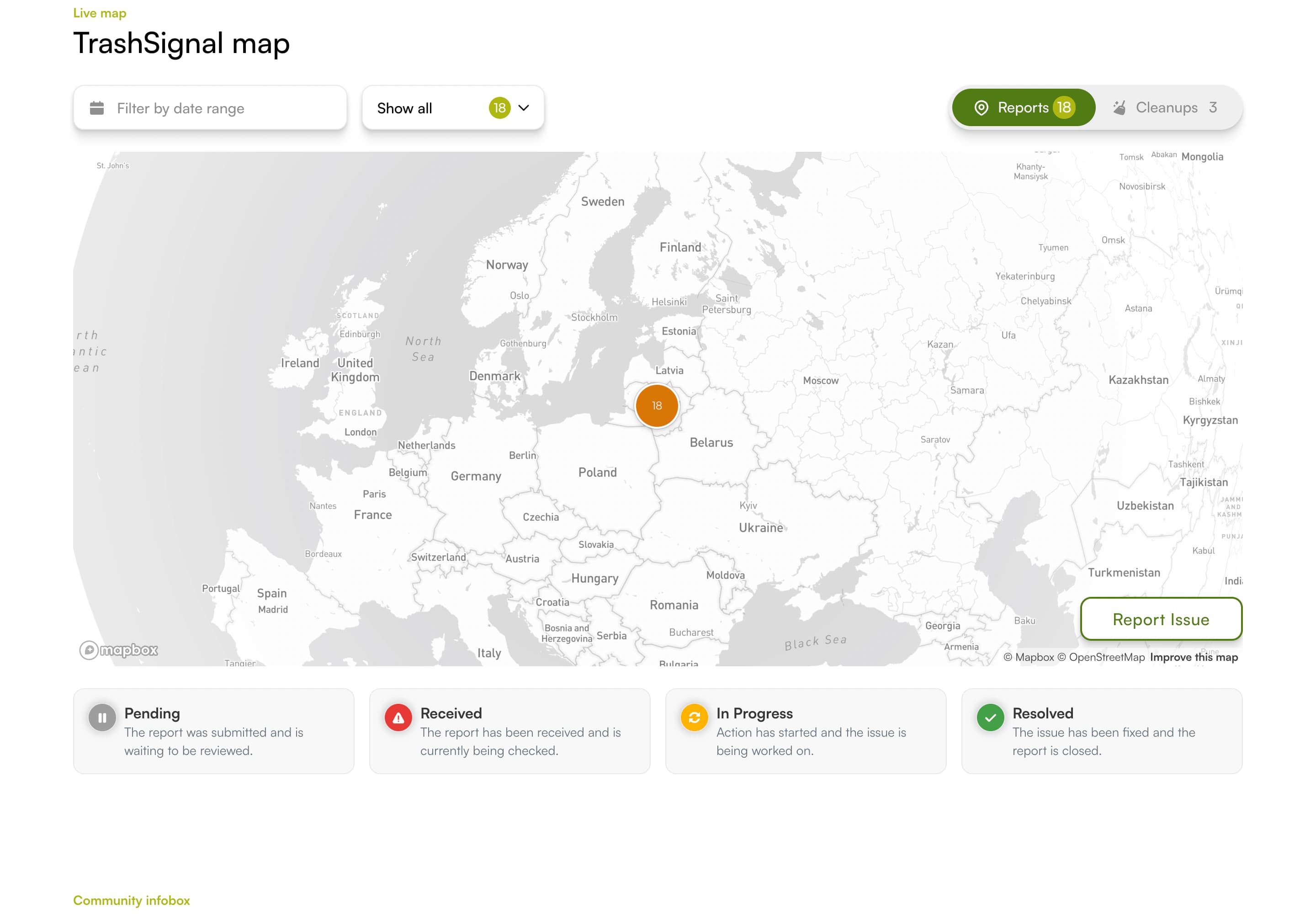Screen dimensions: 1316x914
Task: Open the © OpenStreetMap attribution link
Action: pyautogui.click(x=1101, y=657)
